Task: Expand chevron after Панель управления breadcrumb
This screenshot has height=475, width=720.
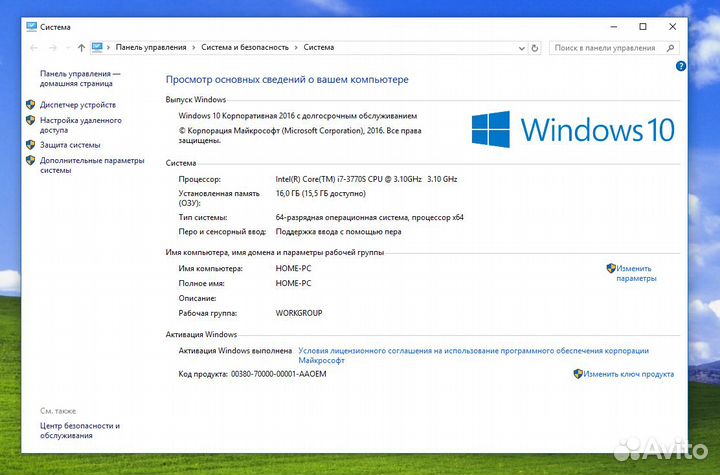Action: pyautogui.click(x=194, y=48)
